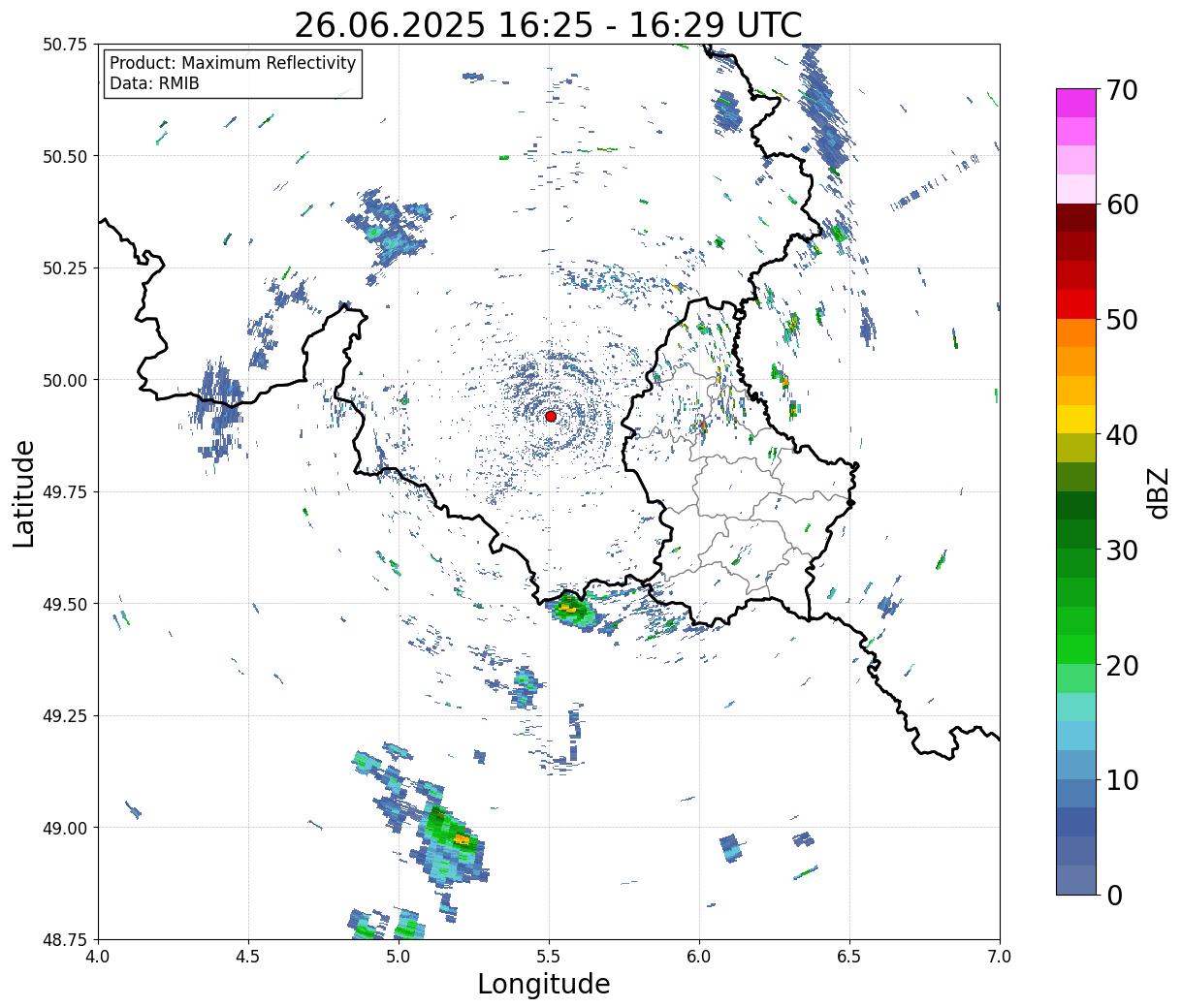The width and height of the screenshot is (1182, 1008).
Task: Click the colorbar tick label 60
Action: click(x=1122, y=205)
